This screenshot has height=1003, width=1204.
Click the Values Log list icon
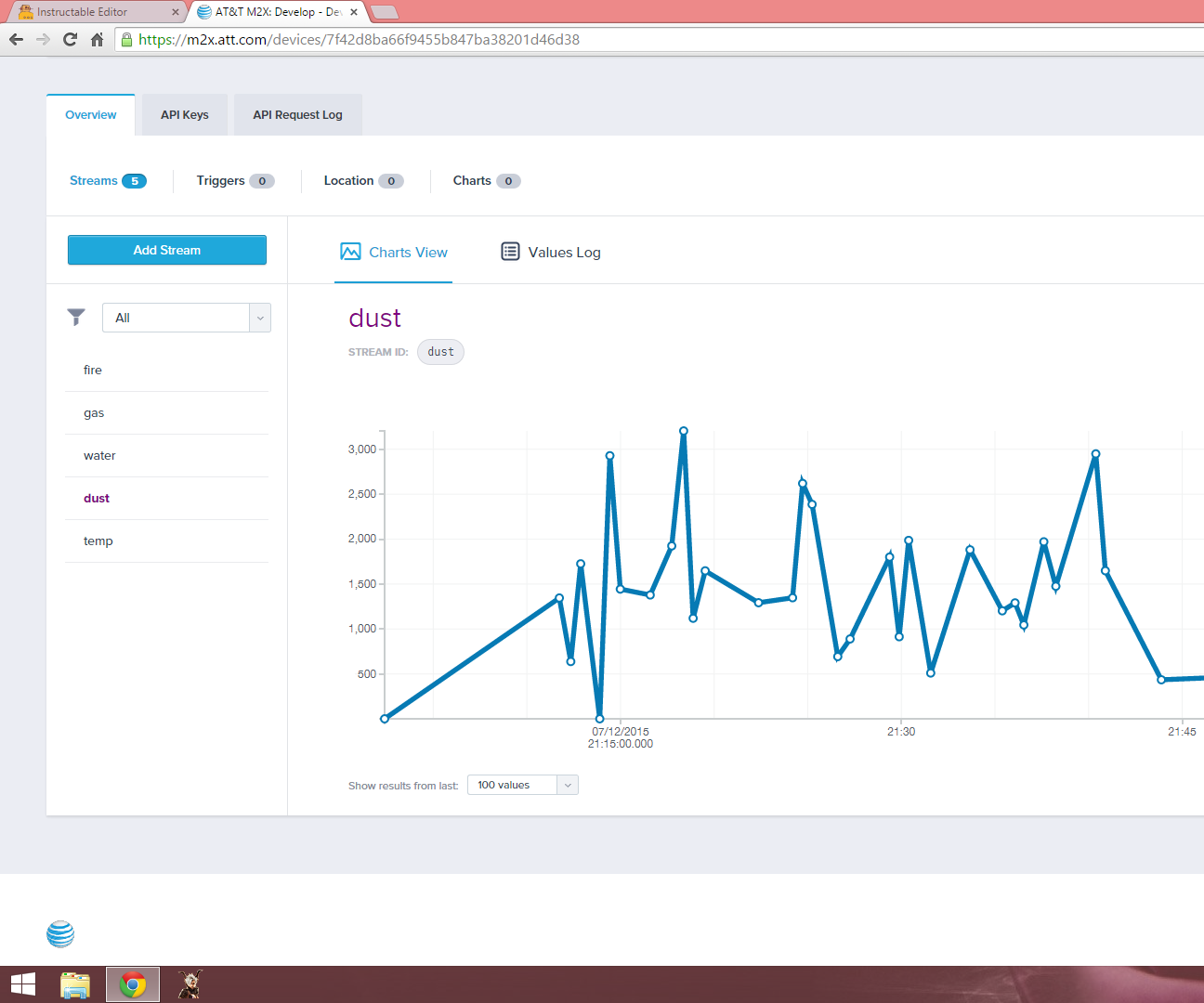pyautogui.click(x=510, y=252)
